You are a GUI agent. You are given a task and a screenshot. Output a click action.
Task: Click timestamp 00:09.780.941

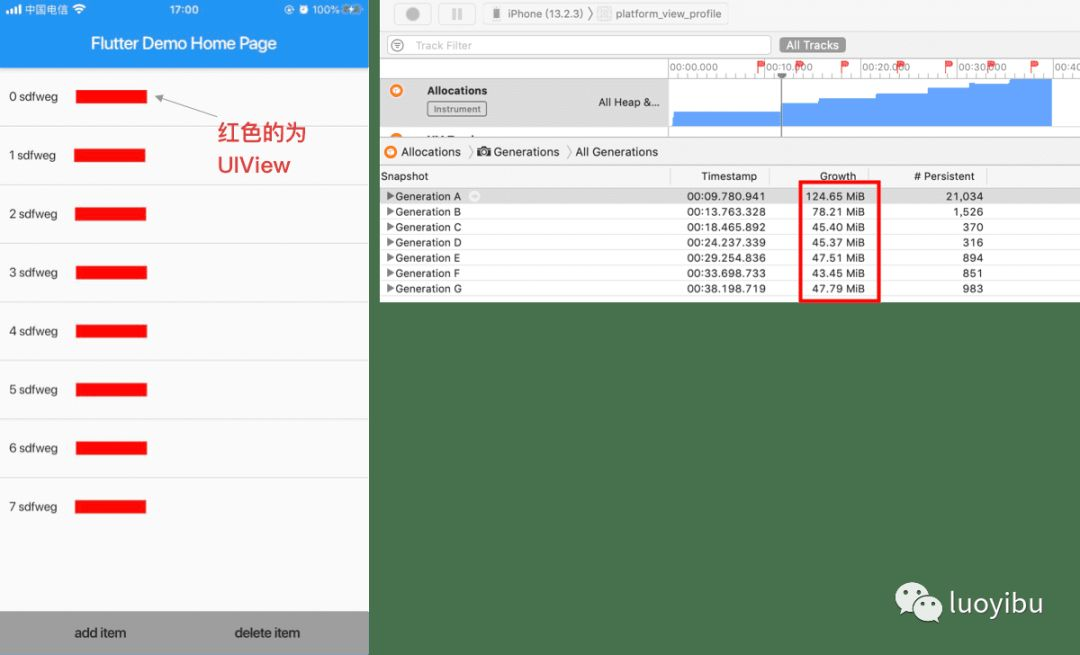pyautogui.click(x=726, y=196)
